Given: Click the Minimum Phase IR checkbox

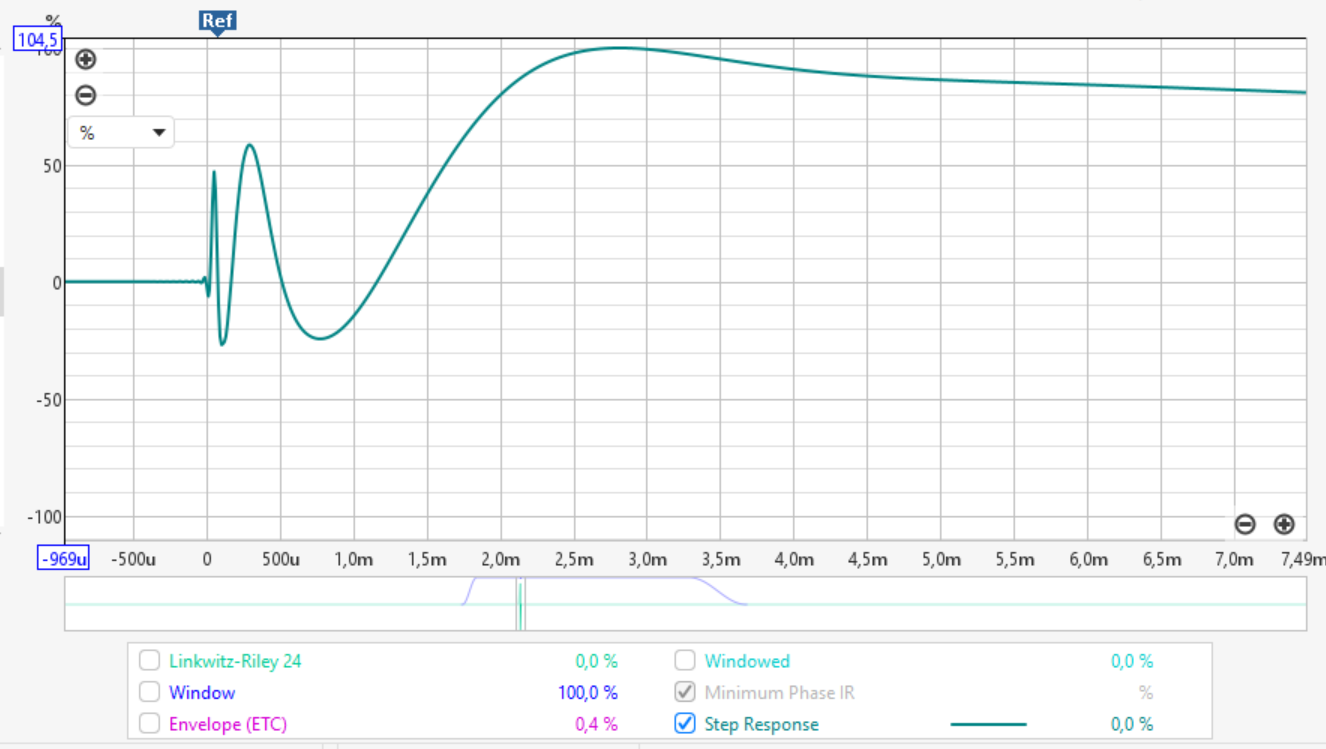Looking at the screenshot, I should coord(685,692).
